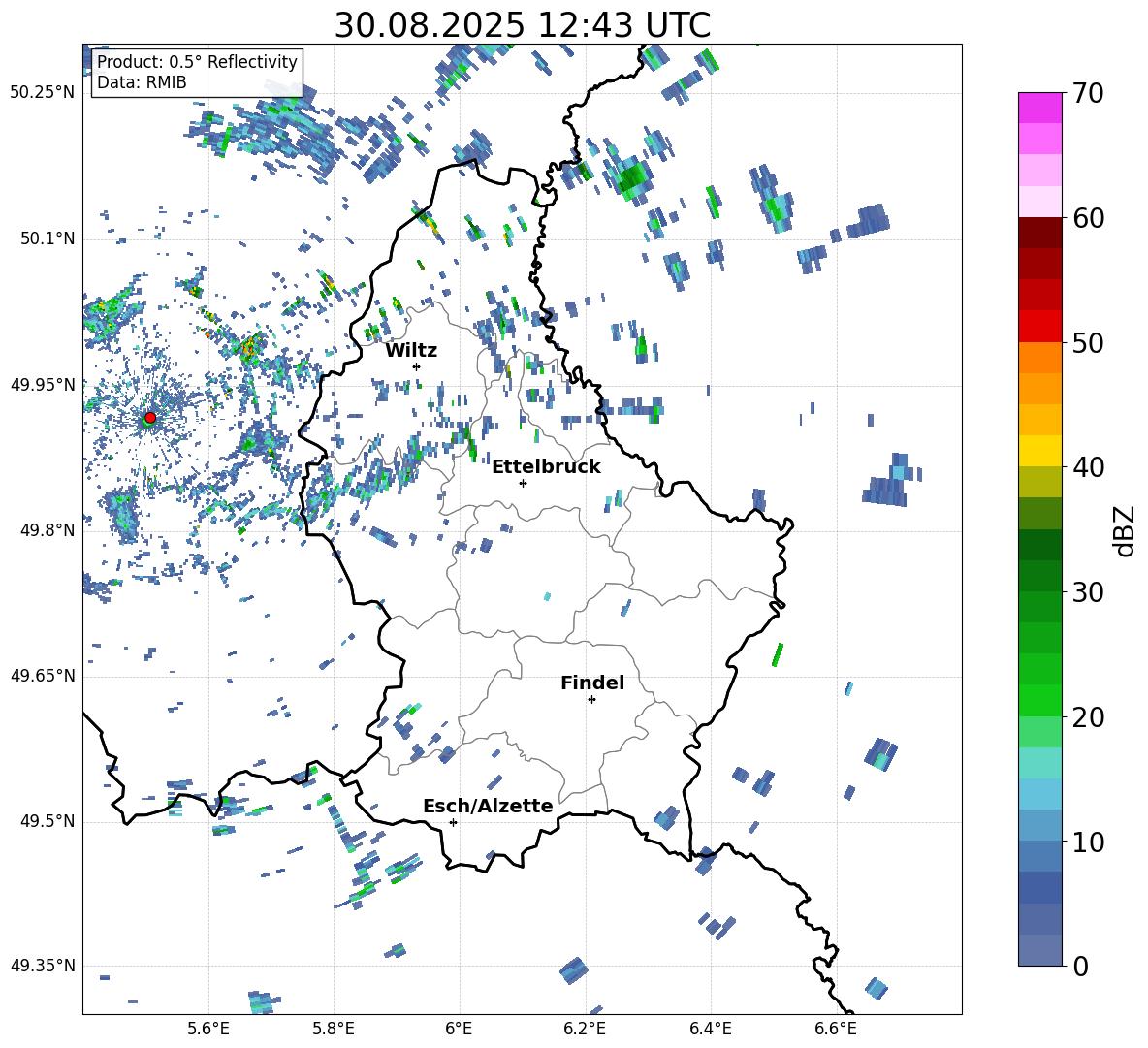Click the Product: 0.5° Reflectivity text
Screen dimensions: 1148x1048
(x=197, y=61)
